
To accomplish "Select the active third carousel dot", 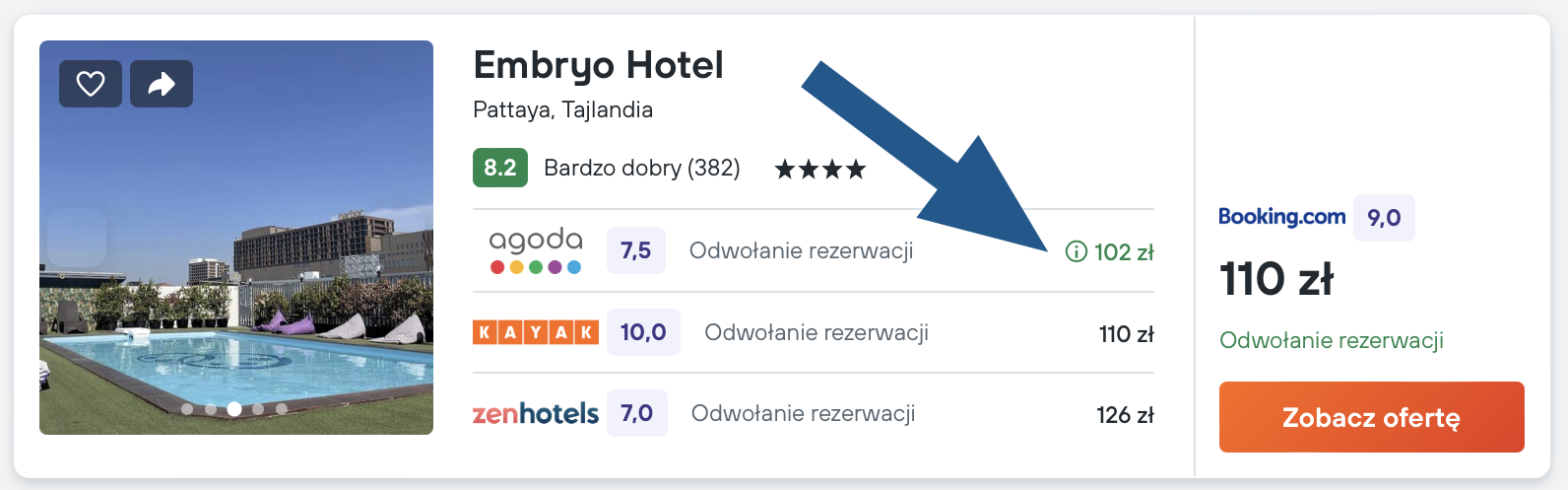I will click(x=234, y=408).
